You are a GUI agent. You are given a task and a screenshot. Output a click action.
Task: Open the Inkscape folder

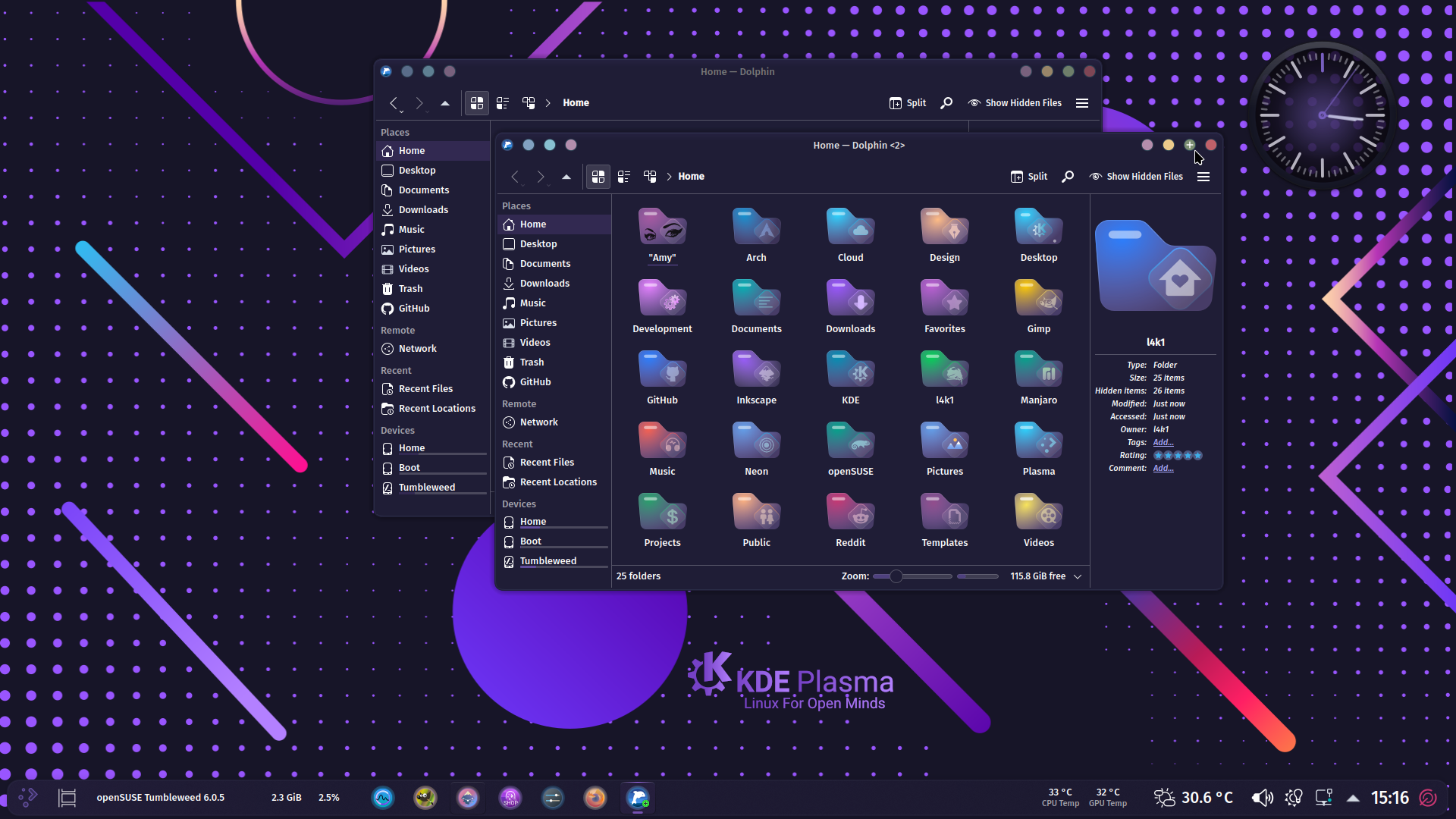pos(756,378)
